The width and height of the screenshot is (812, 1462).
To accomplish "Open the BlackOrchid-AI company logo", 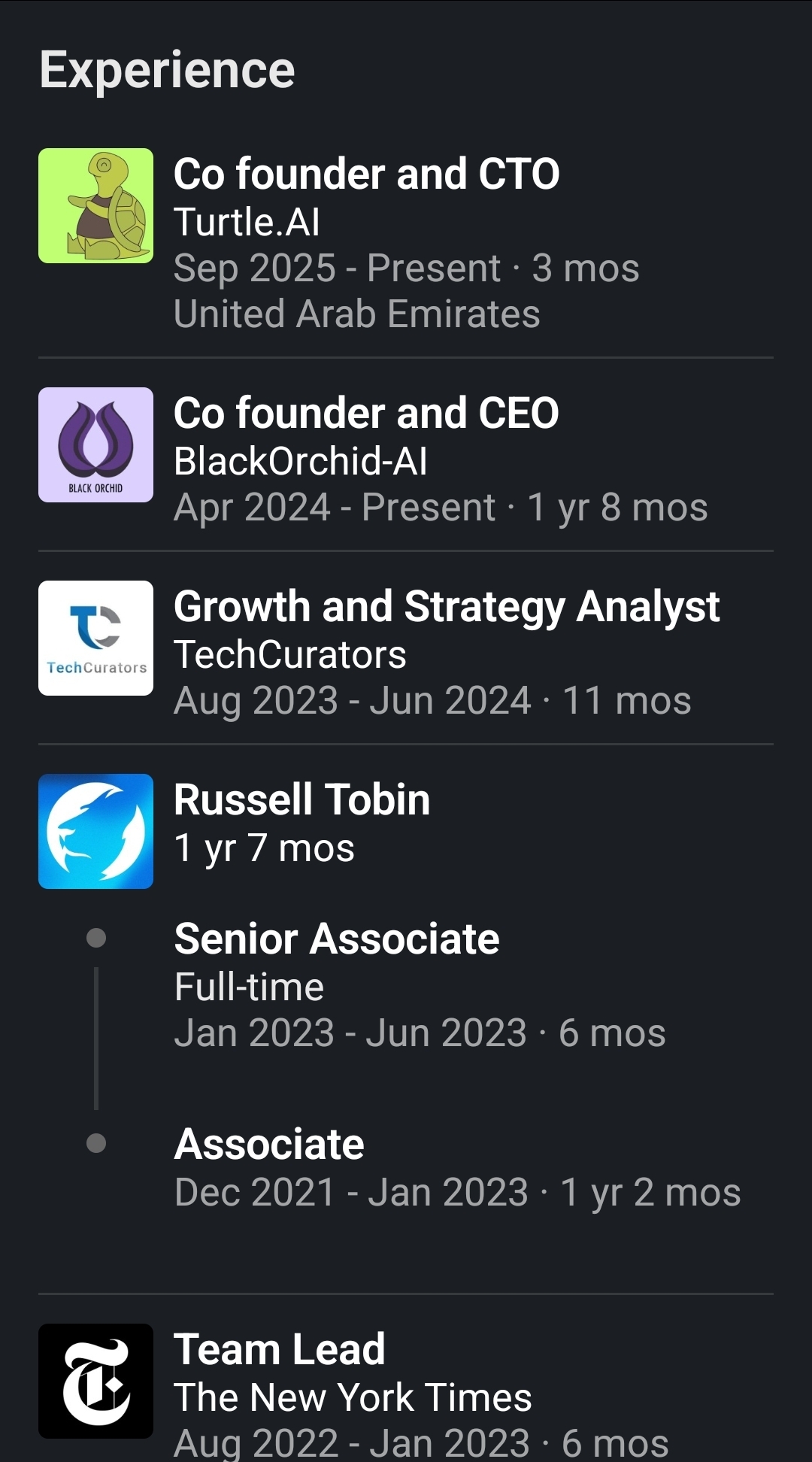I will (95, 444).
